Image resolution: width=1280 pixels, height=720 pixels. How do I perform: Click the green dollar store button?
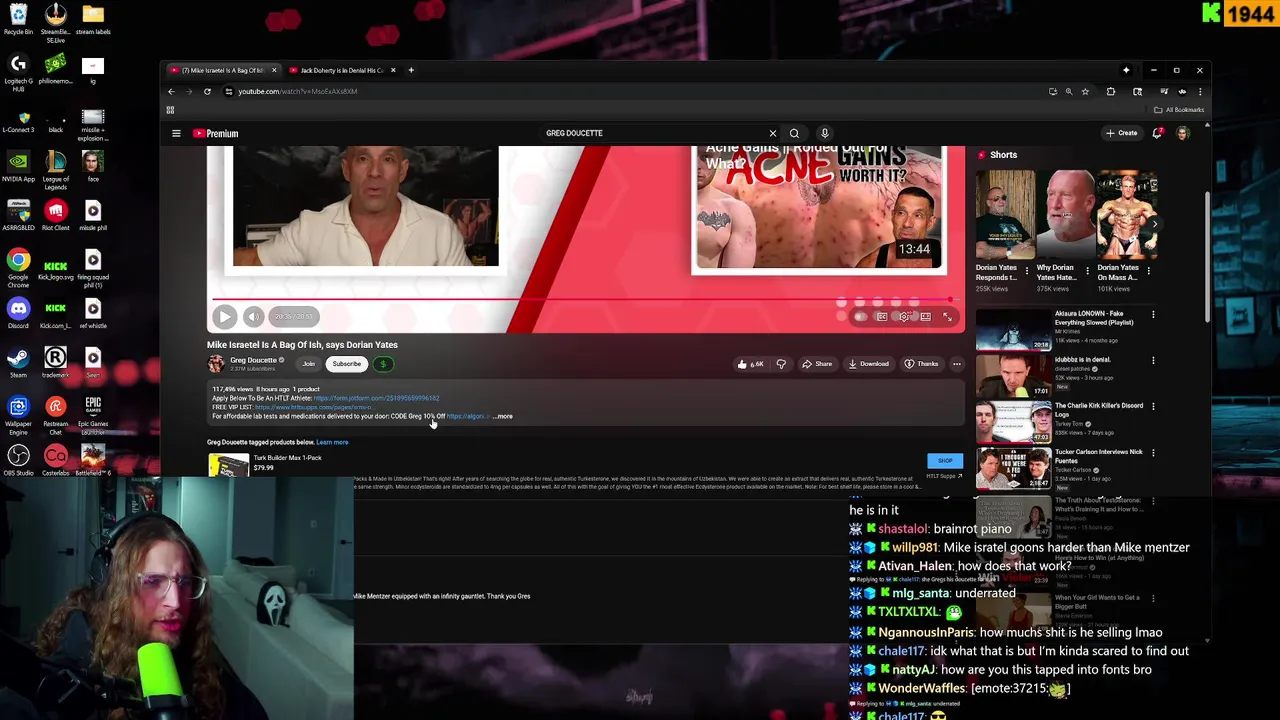[x=383, y=364]
